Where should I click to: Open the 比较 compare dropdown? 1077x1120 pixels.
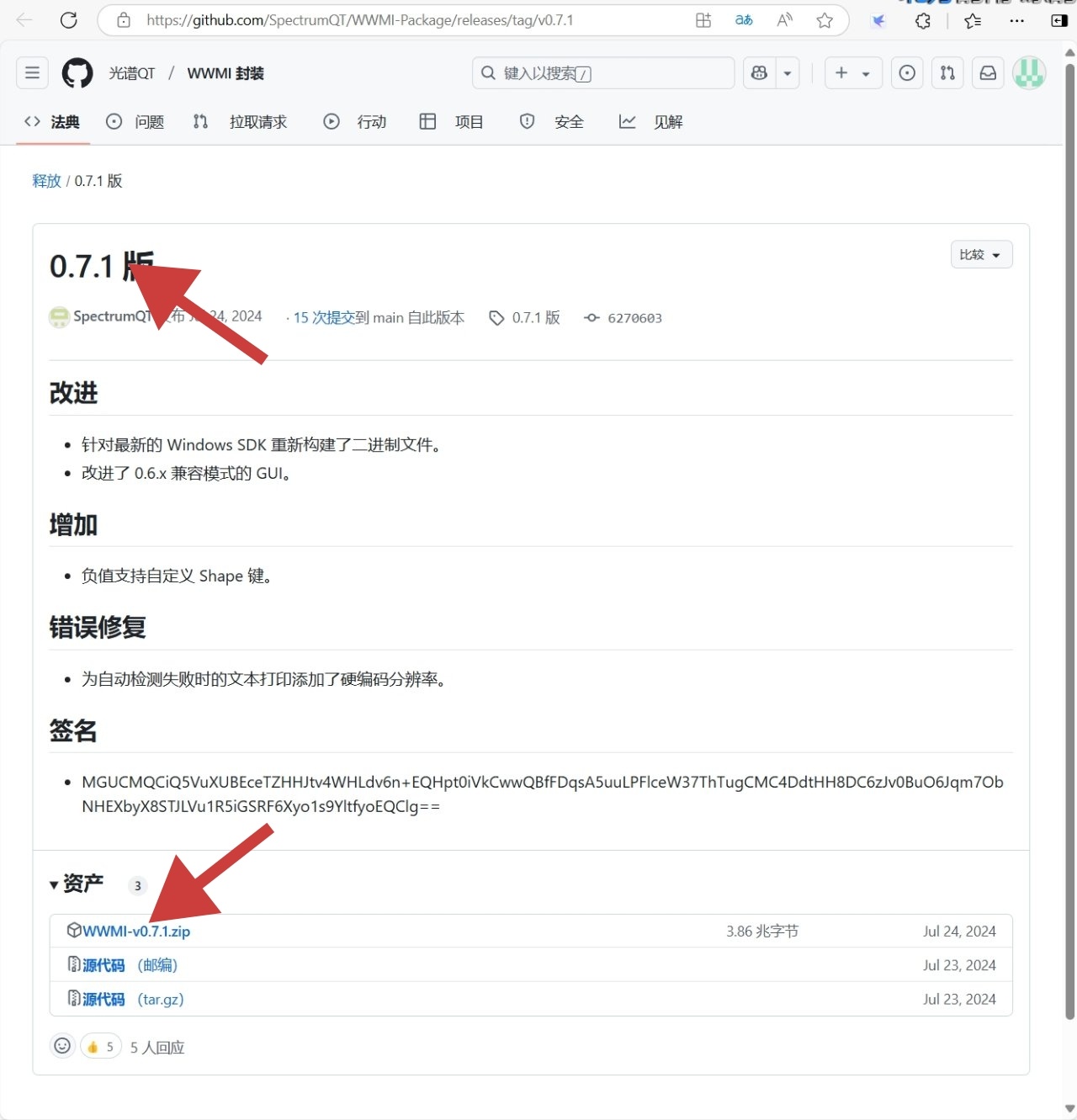click(x=981, y=255)
